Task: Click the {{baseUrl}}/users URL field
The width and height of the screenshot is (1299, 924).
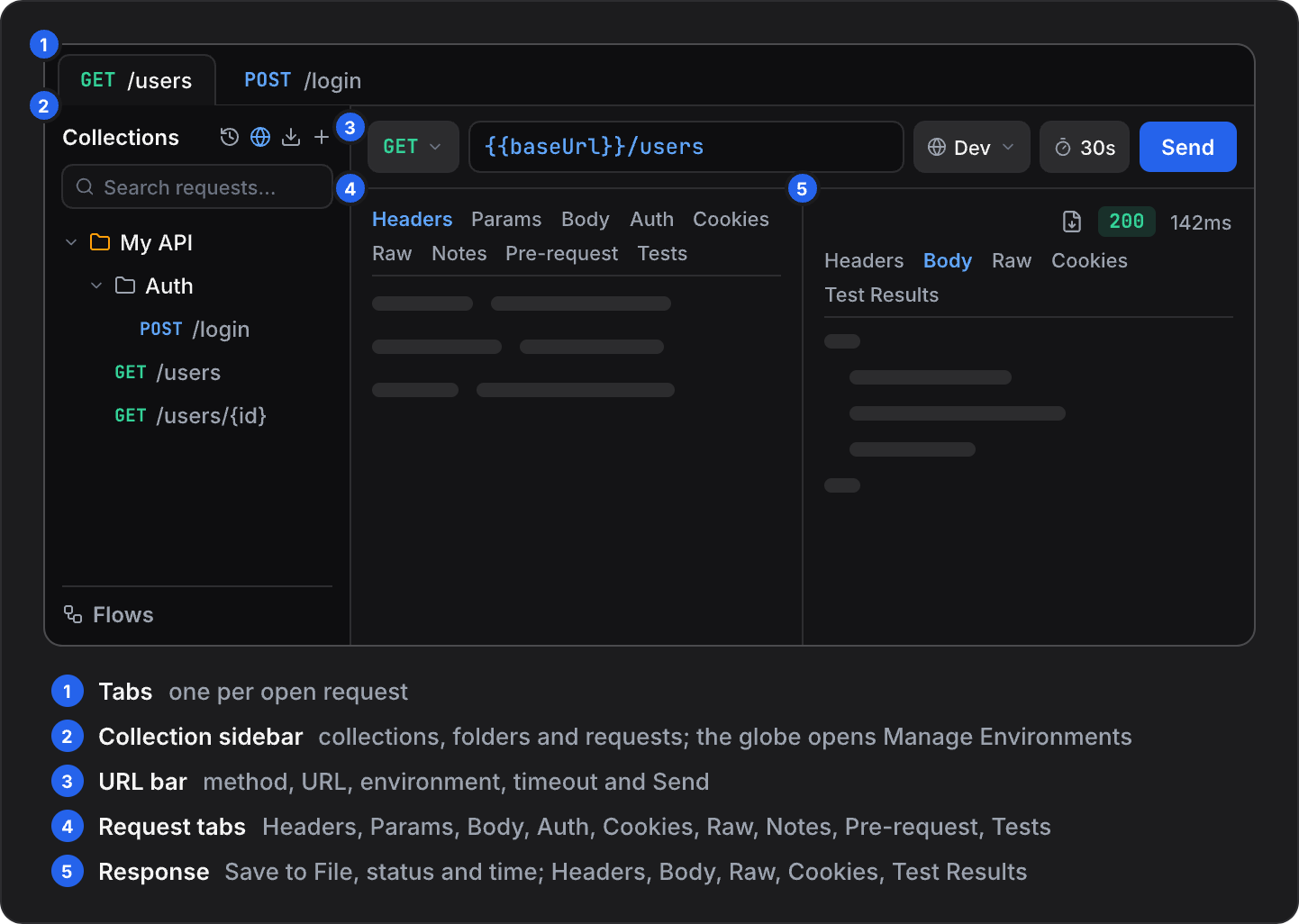Action: [x=686, y=147]
